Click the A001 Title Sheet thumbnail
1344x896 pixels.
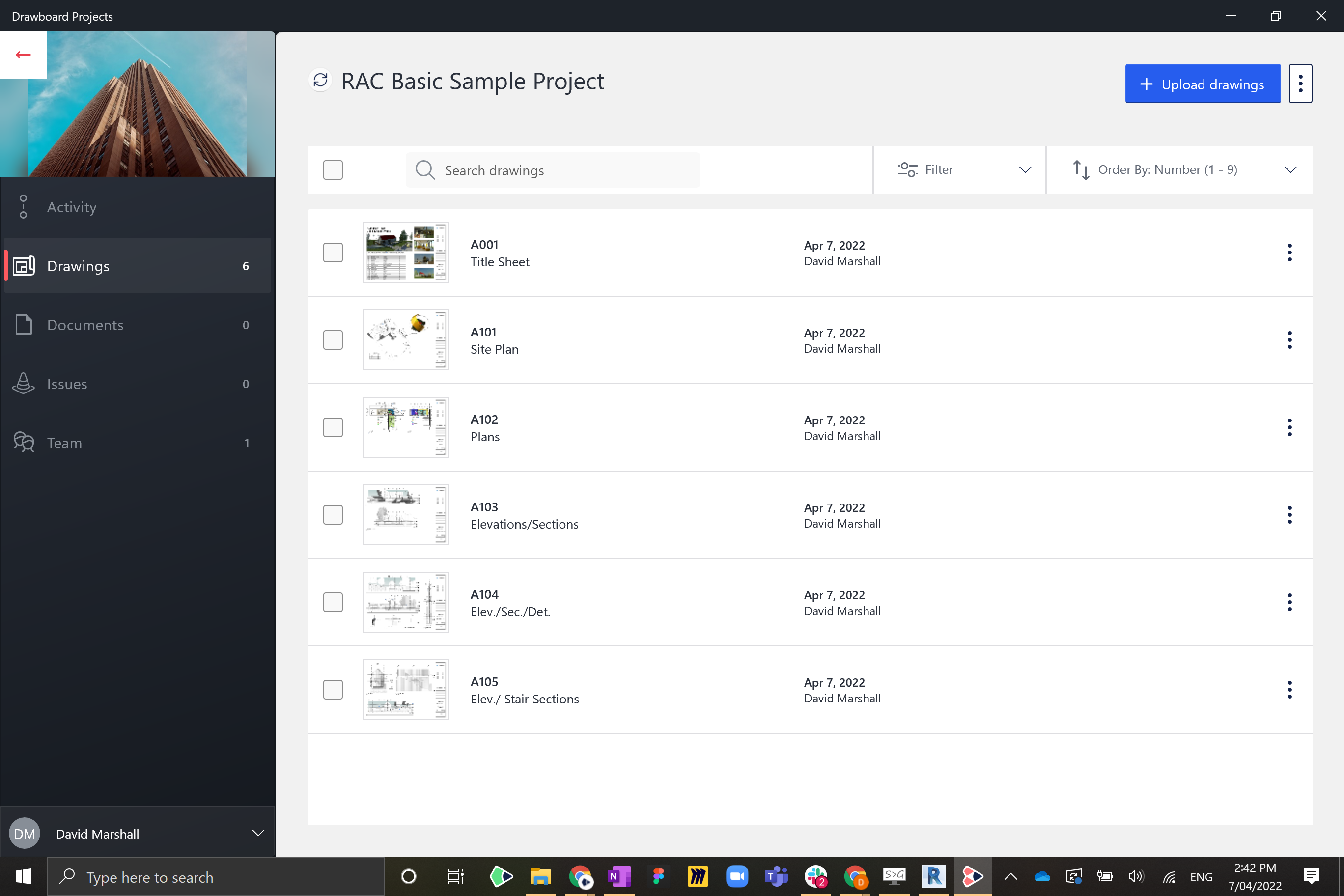(405, 252)
